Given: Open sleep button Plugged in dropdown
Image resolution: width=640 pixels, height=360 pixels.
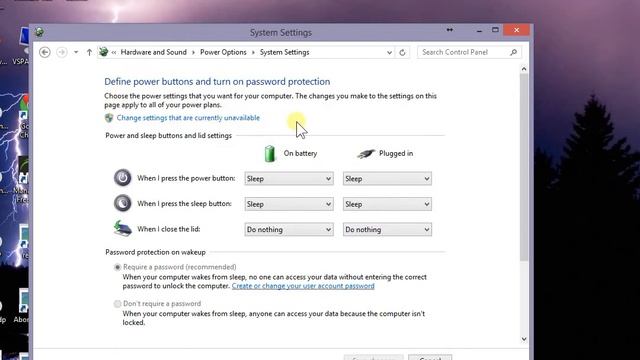Looking at the screenshot, I should (387, 204).
